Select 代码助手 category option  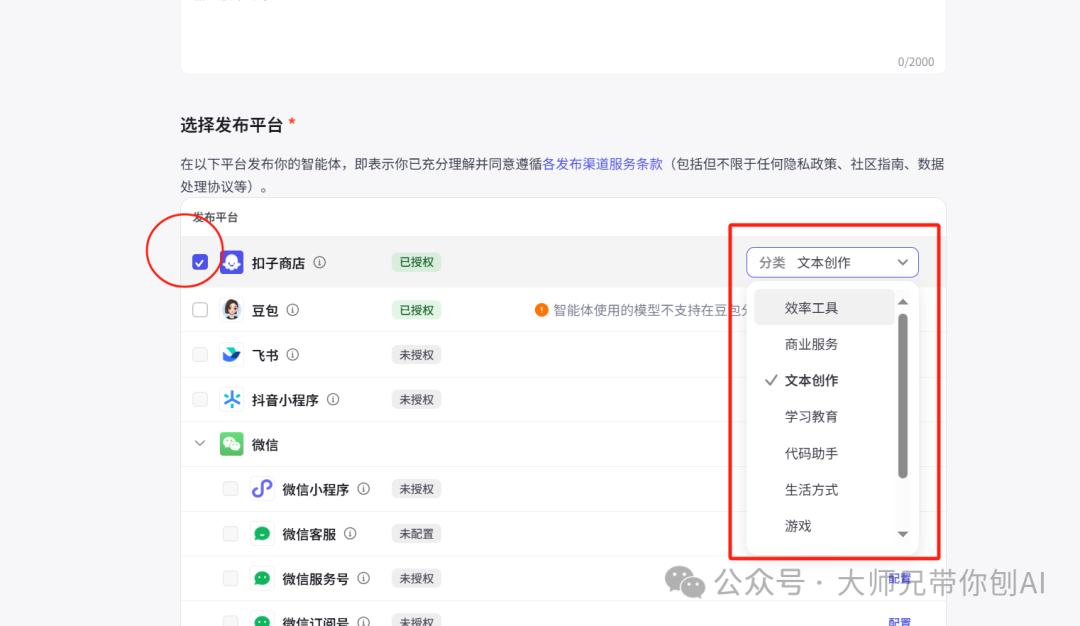pos(824,453)
